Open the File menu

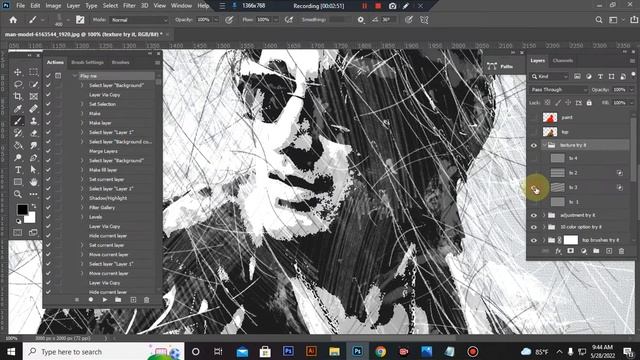[x=20, y=6]
